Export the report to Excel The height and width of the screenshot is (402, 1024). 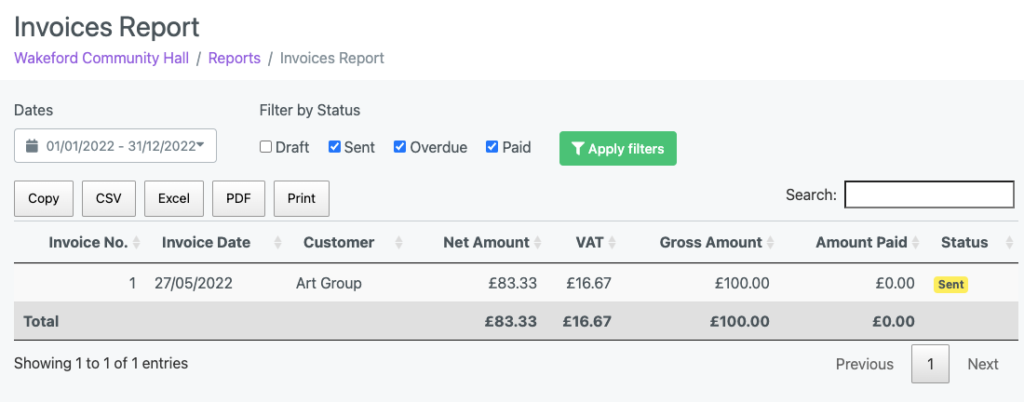pos(174,198)
